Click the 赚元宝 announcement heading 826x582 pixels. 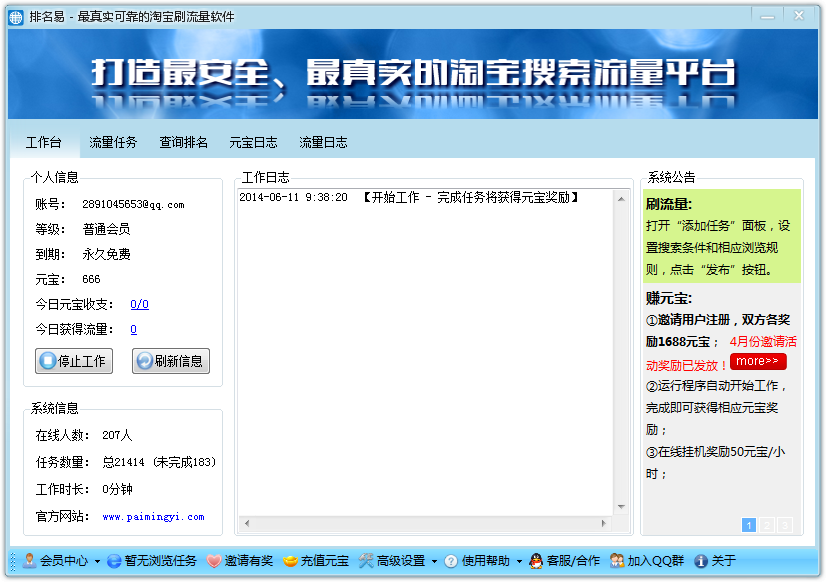pyautogui.click(x=668, y=299)
